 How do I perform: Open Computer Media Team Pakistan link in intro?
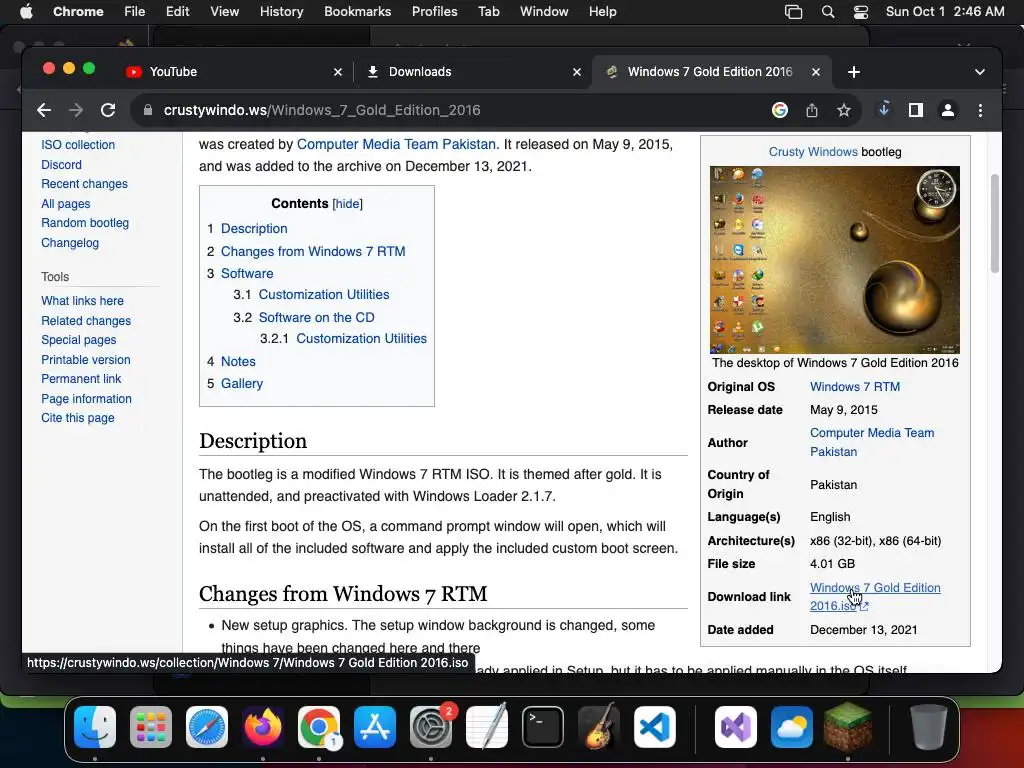click(396, 144)
